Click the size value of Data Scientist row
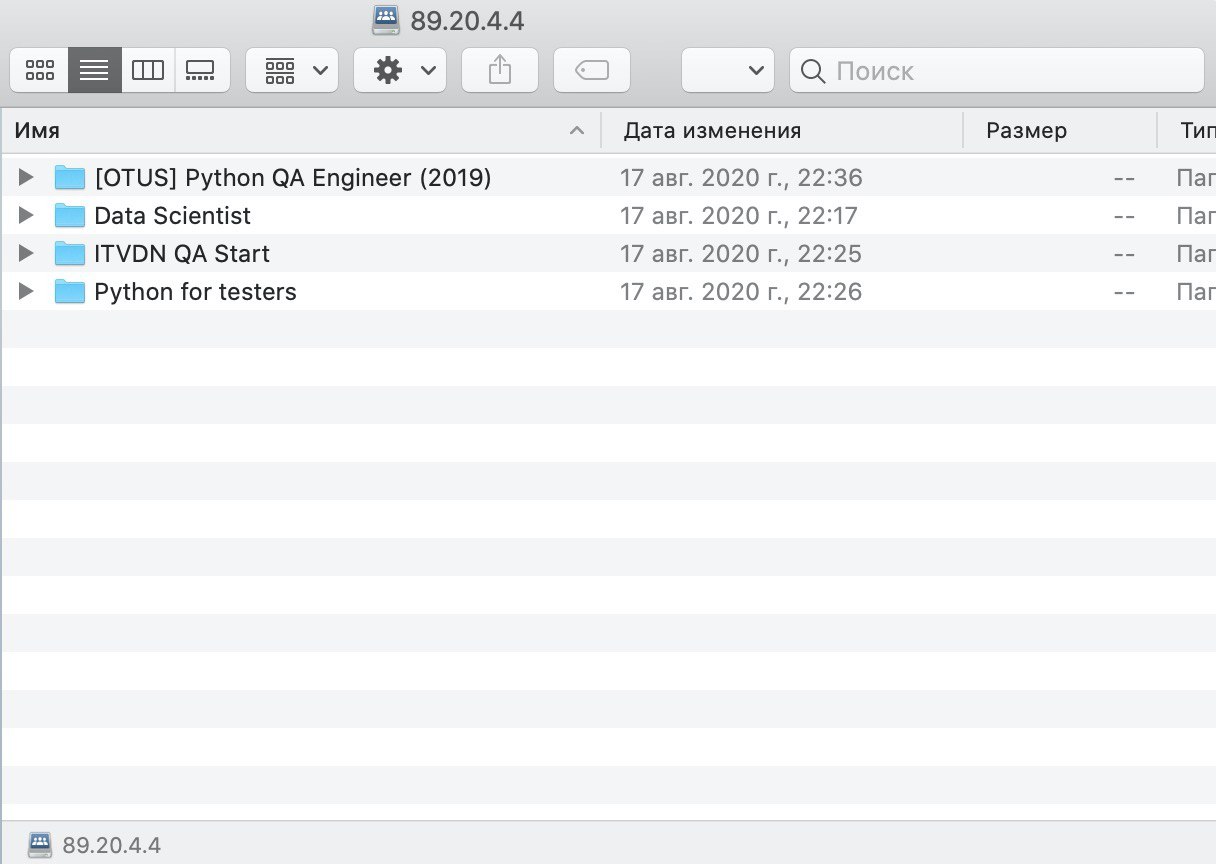1216x864 pixels. (x=1124, y=216)
